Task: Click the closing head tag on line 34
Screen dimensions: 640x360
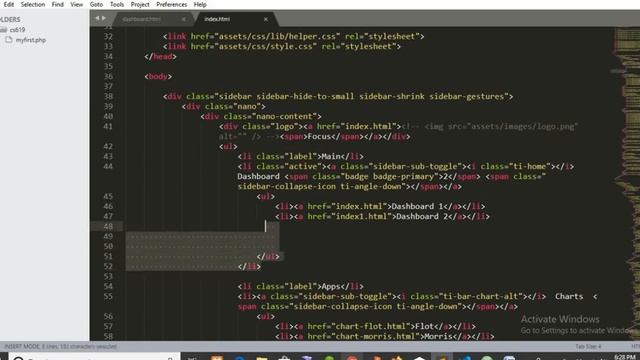Action: tap(160, 56)
